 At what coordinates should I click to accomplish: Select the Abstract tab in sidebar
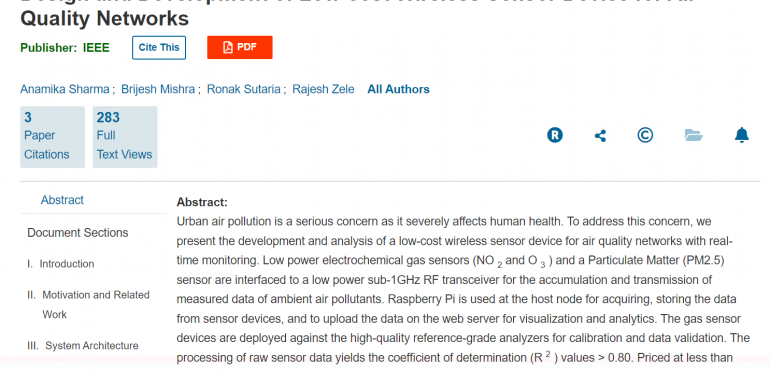[62, 200]
